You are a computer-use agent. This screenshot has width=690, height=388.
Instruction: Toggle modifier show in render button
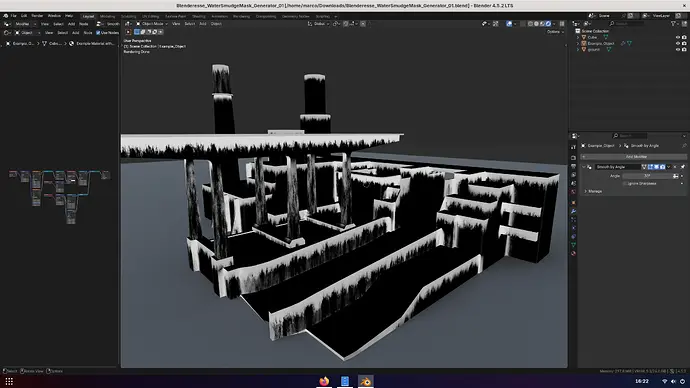point(662,167)
